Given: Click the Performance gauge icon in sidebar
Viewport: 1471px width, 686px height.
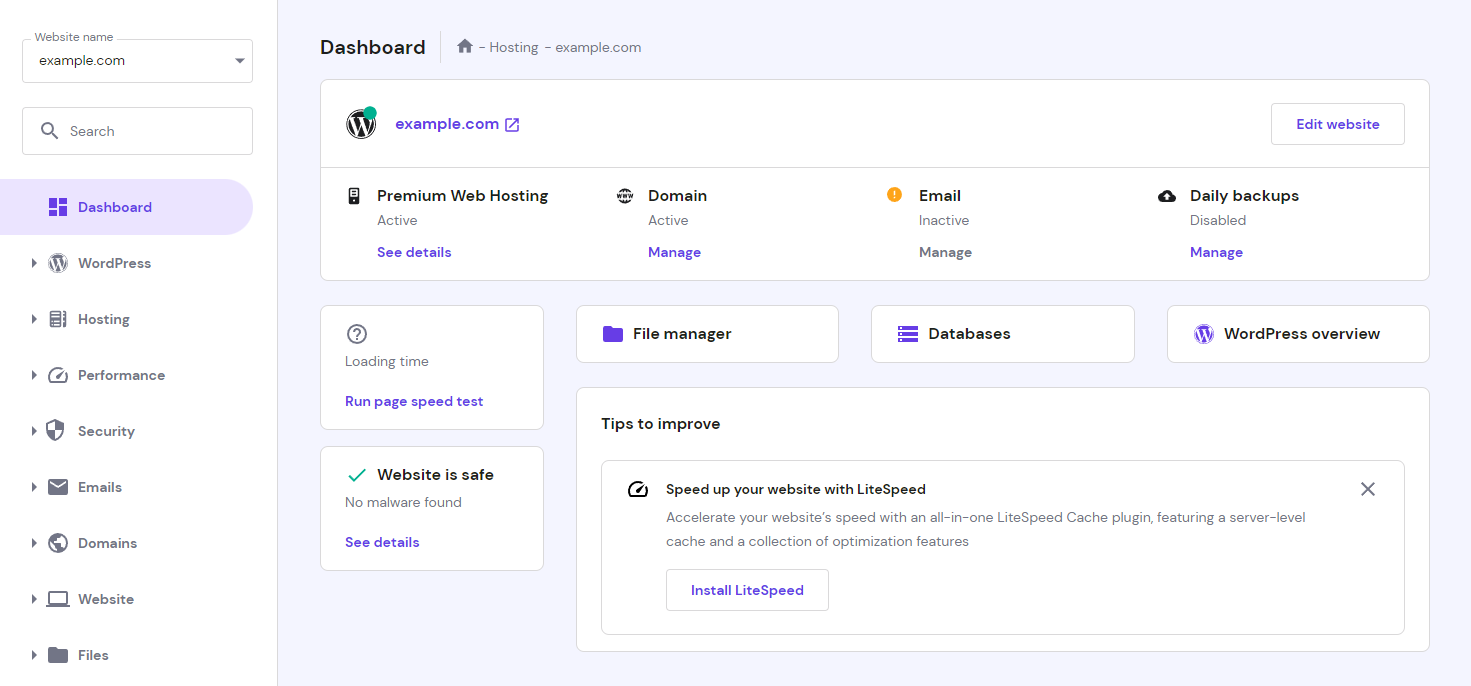Looking at the screenshot, I should pyautogui.click(x=58, y=375).
